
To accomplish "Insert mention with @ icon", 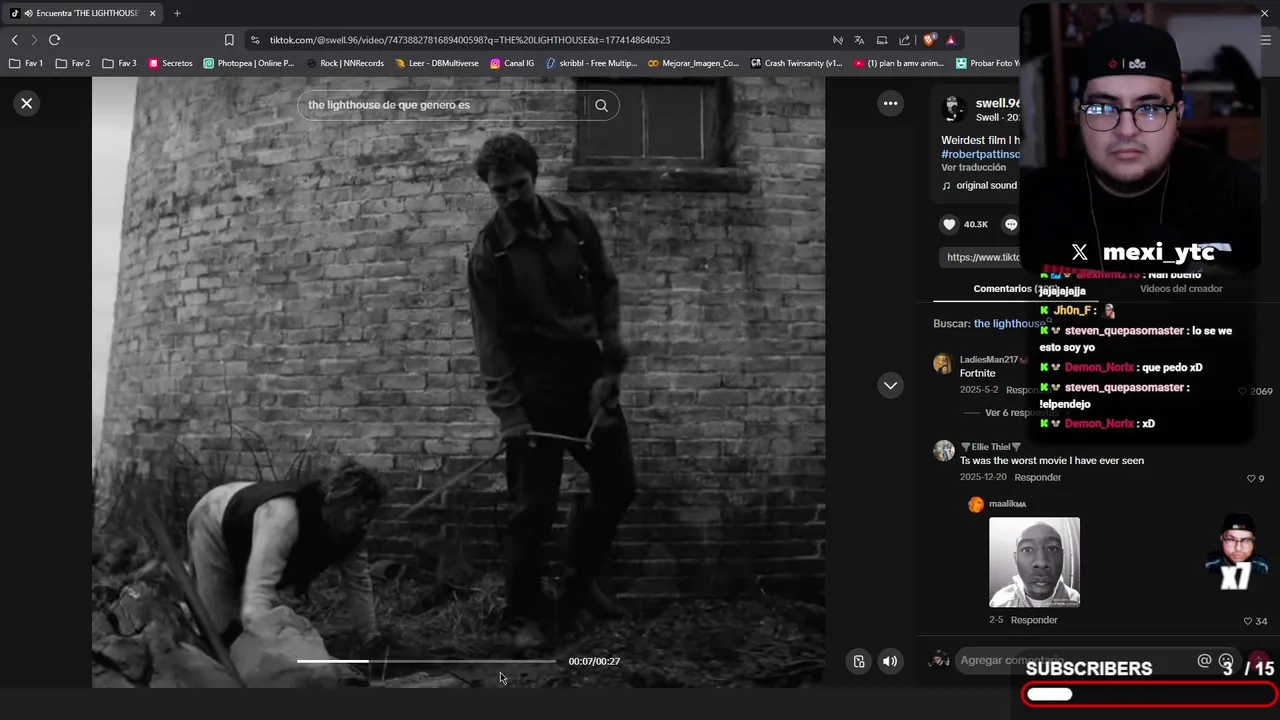I will (x=1204, y=661).
